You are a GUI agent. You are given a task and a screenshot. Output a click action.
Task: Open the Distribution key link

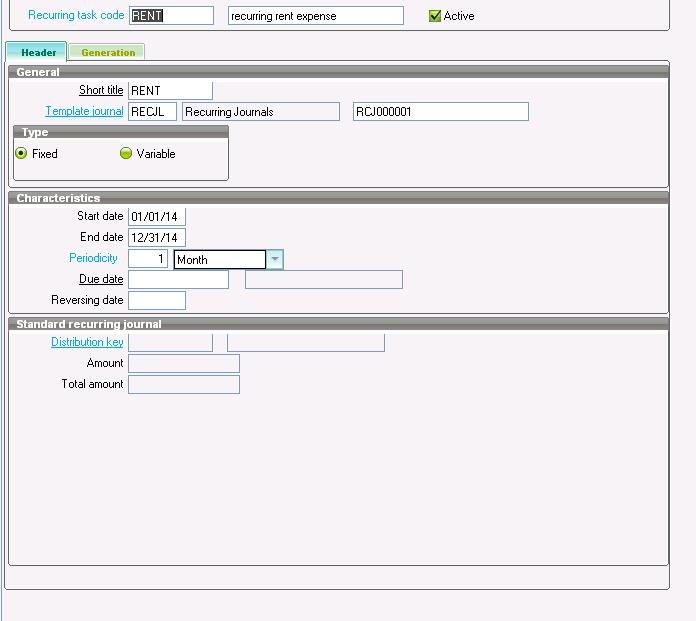point(87,342)
